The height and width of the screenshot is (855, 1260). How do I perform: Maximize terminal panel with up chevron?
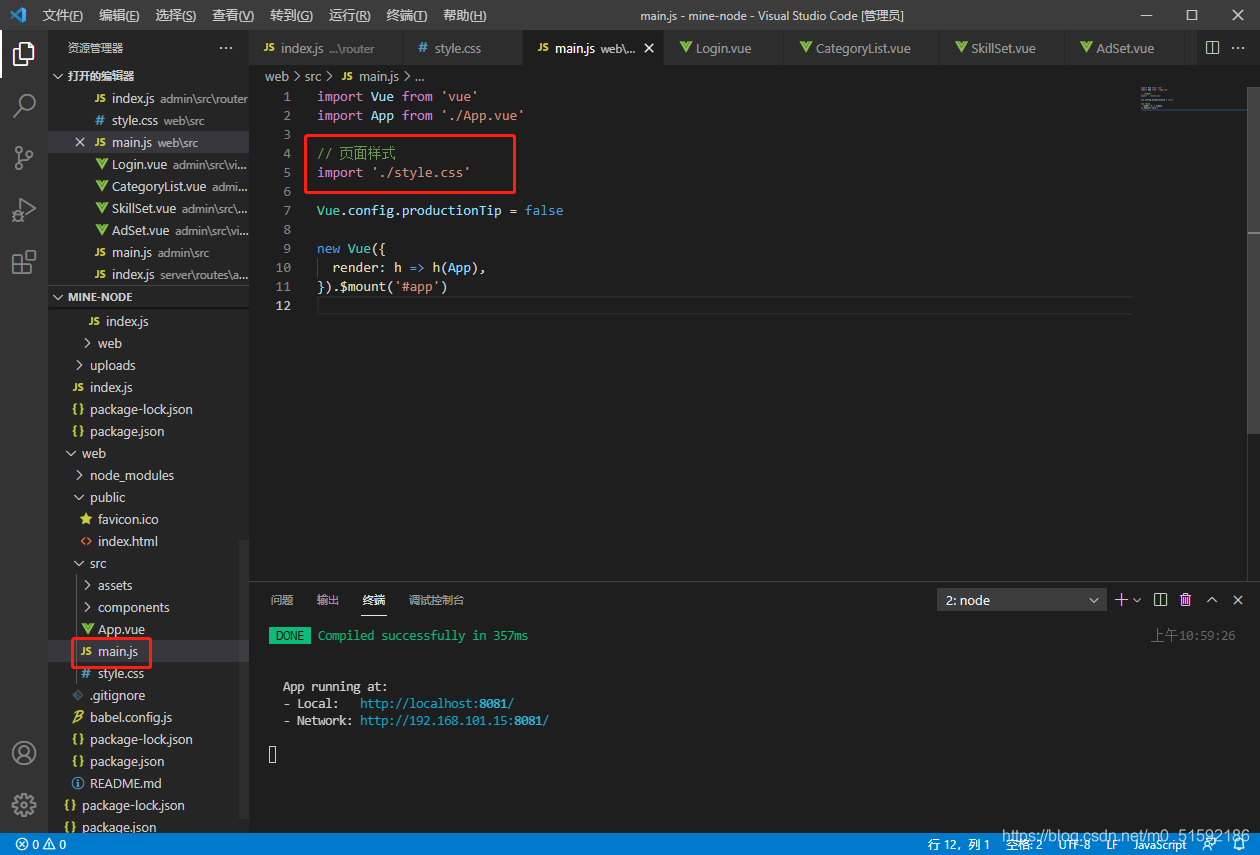[x=1212, y=600]
